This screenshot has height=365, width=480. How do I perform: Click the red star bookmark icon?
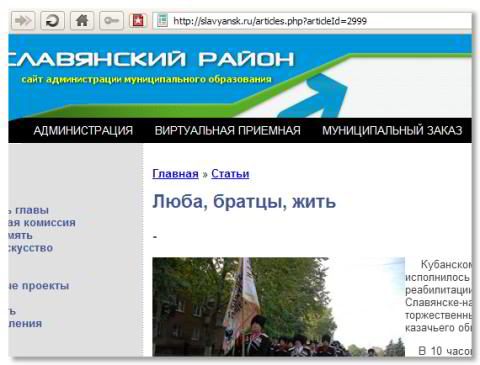coord(138,21)
